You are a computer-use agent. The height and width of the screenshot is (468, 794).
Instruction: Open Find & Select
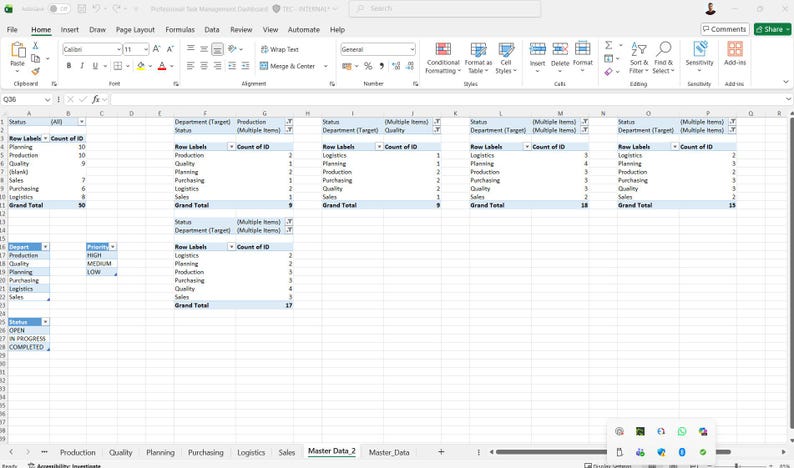tap(663, 58)
